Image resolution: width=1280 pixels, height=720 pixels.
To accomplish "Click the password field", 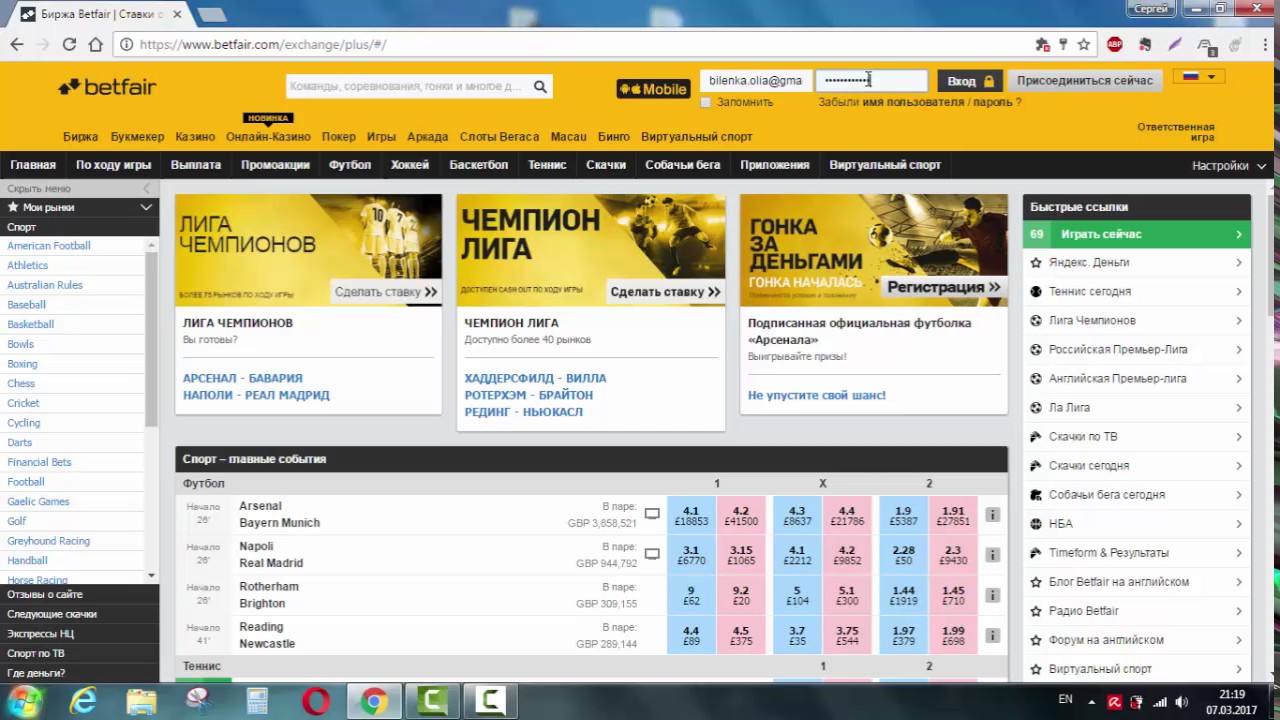I will point(871,81).
